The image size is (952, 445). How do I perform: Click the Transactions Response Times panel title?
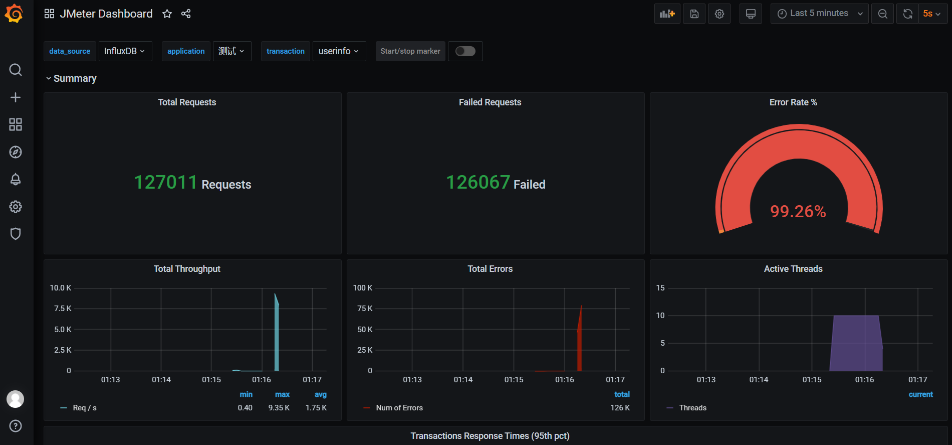tap(490, 436)
